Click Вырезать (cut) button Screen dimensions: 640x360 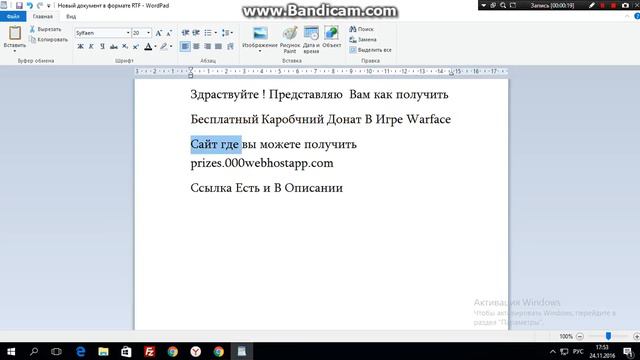click(45, 29)
